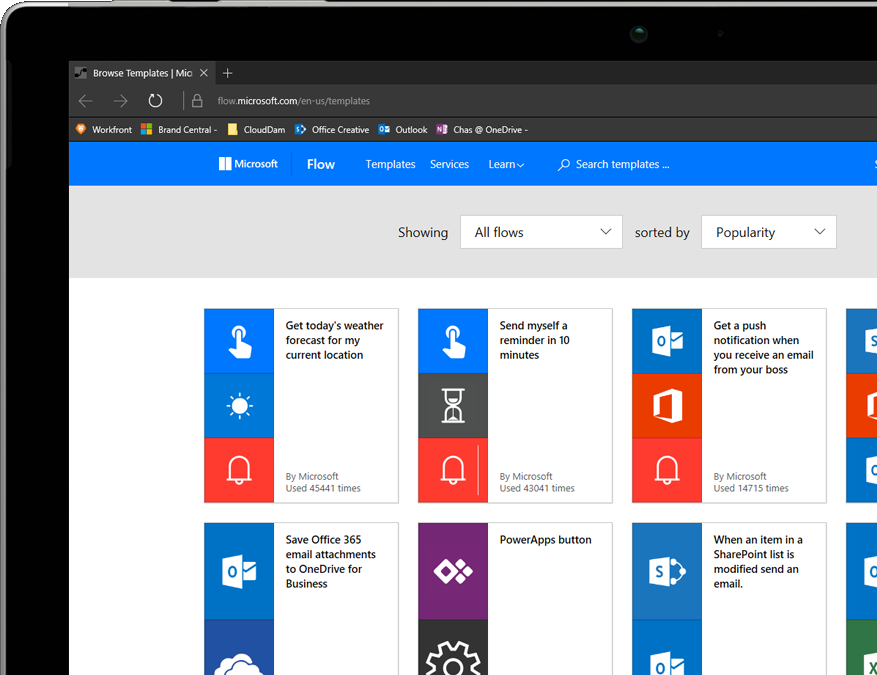The height and width of the screenshot is (675, 877).
Task: Open "Send myself a reminder in 10 minutes" title
Action: point(534,340)
